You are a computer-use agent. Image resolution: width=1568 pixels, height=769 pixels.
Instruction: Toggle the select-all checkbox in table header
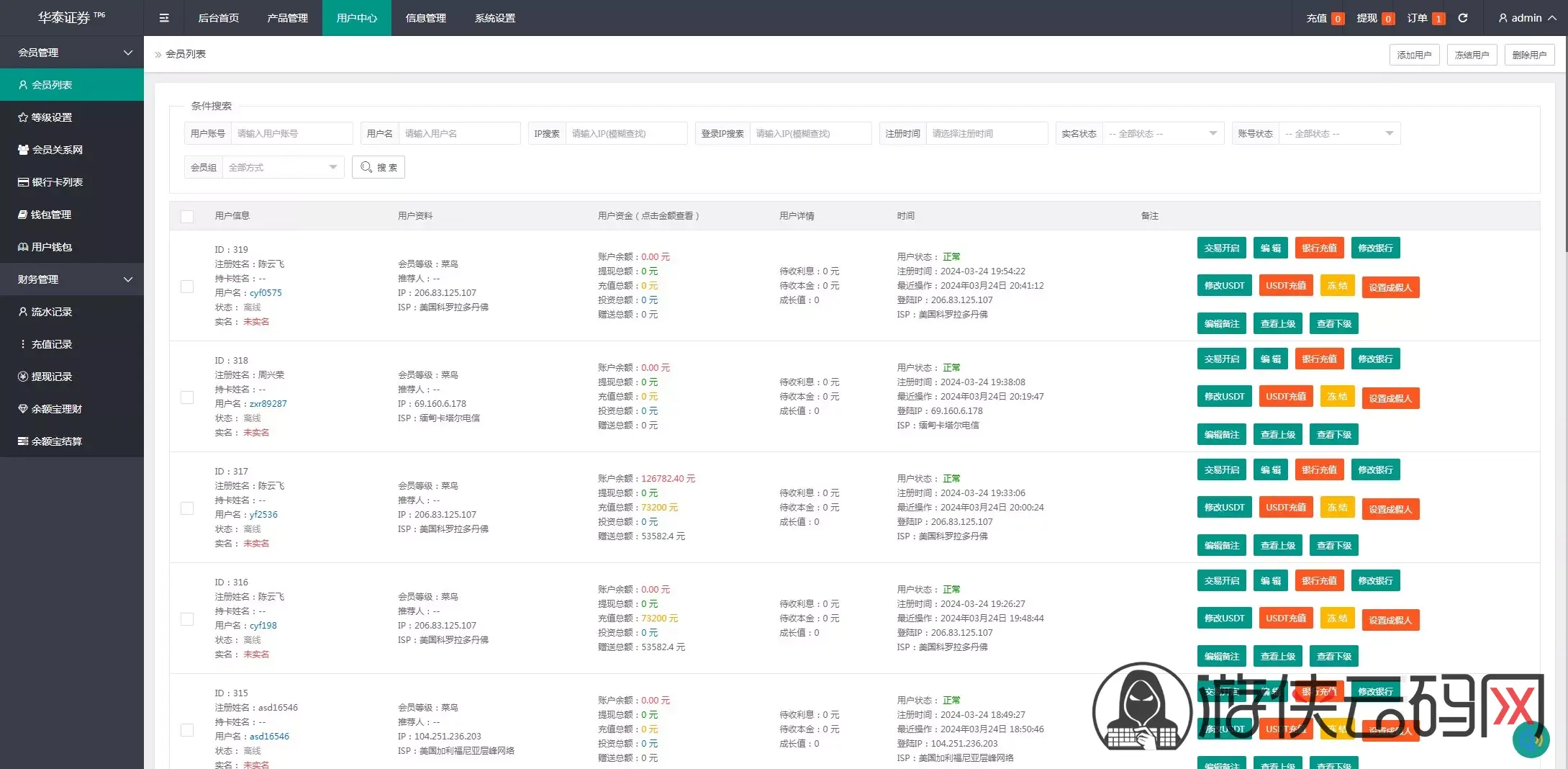click(x=187, y=216)
